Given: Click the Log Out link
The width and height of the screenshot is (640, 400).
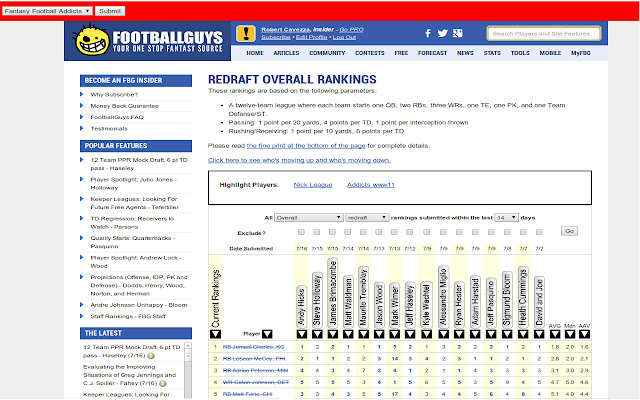Looking at the screenshot, I should (344, 37).
